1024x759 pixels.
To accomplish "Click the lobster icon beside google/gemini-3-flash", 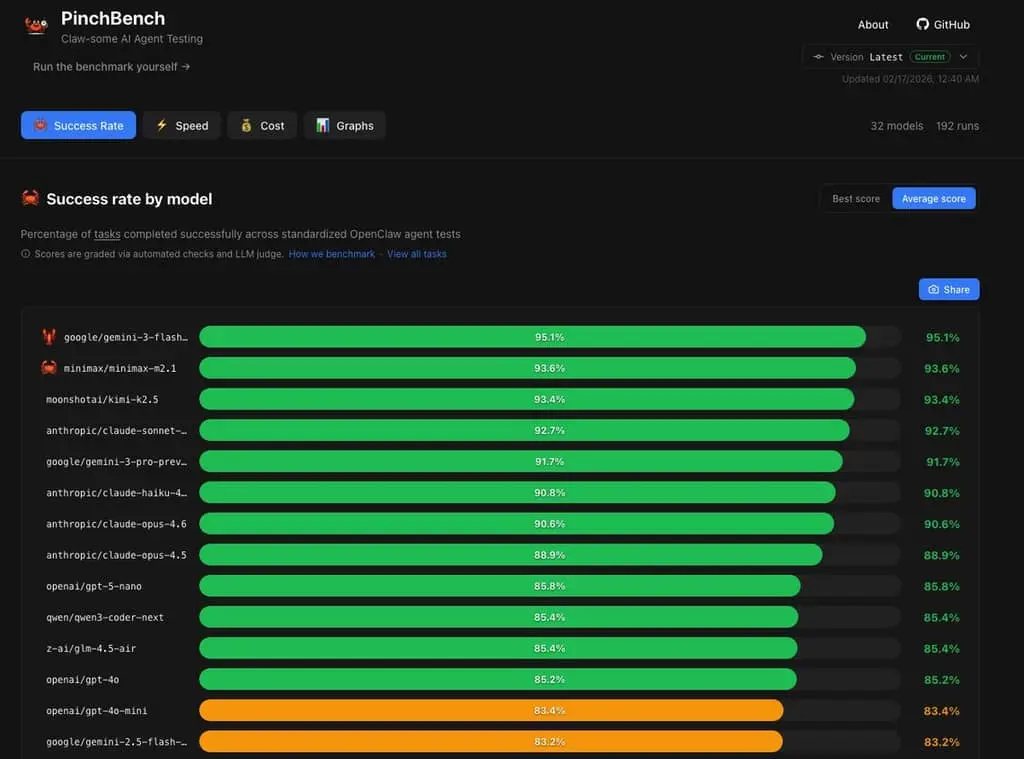I will [49, 337].
